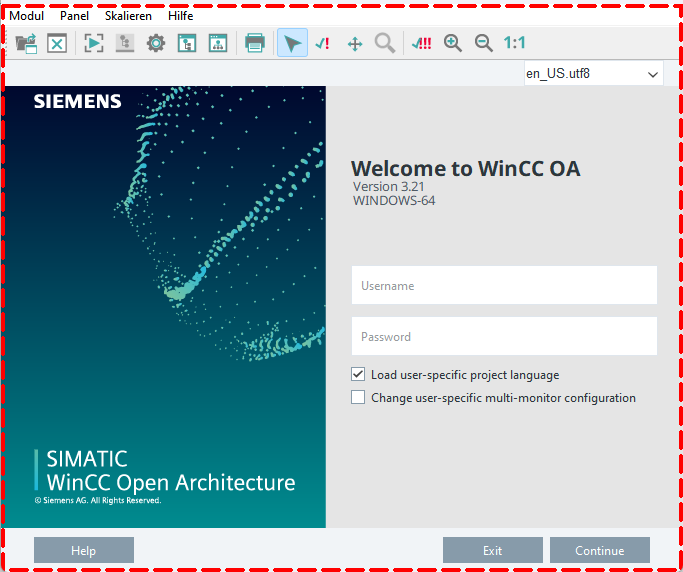The image size is (683, 572).
Task: Disable Load user-specific project language checkbox
Action: (x=359, y=374)
